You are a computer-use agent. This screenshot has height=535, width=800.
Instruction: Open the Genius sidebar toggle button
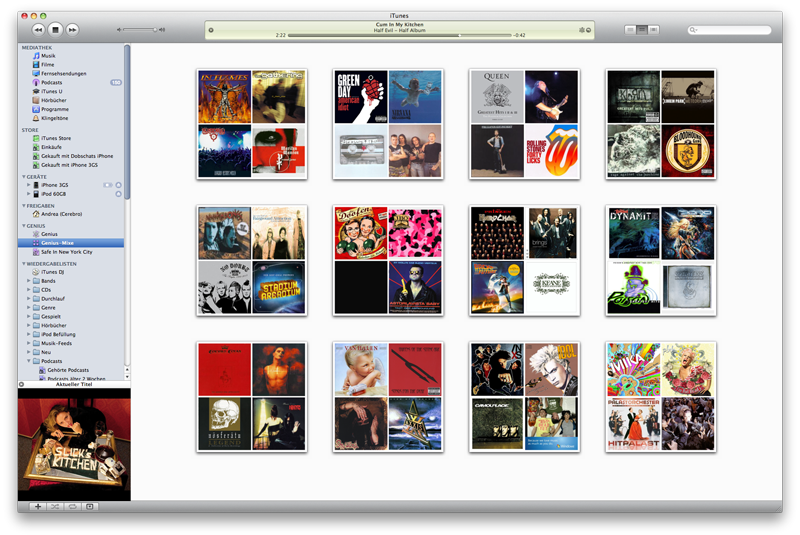[90, 506]
